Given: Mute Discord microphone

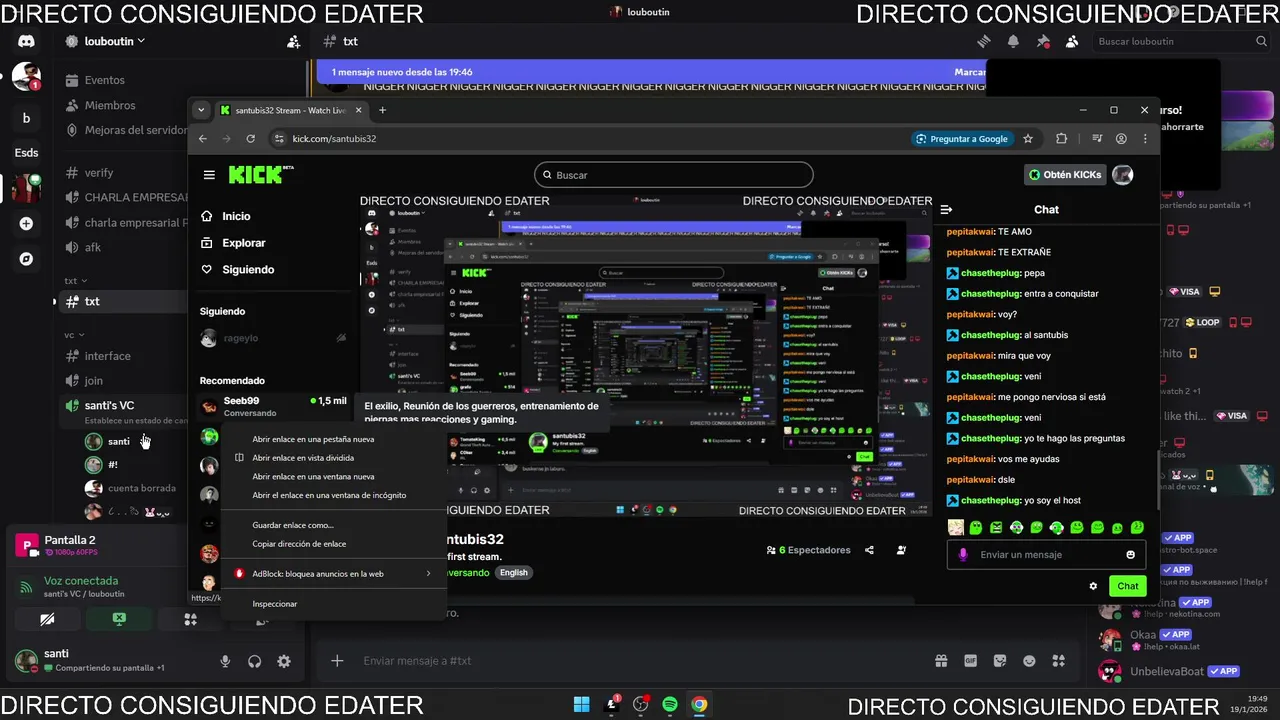Looking at the screenshot, I should coord(225,661).
